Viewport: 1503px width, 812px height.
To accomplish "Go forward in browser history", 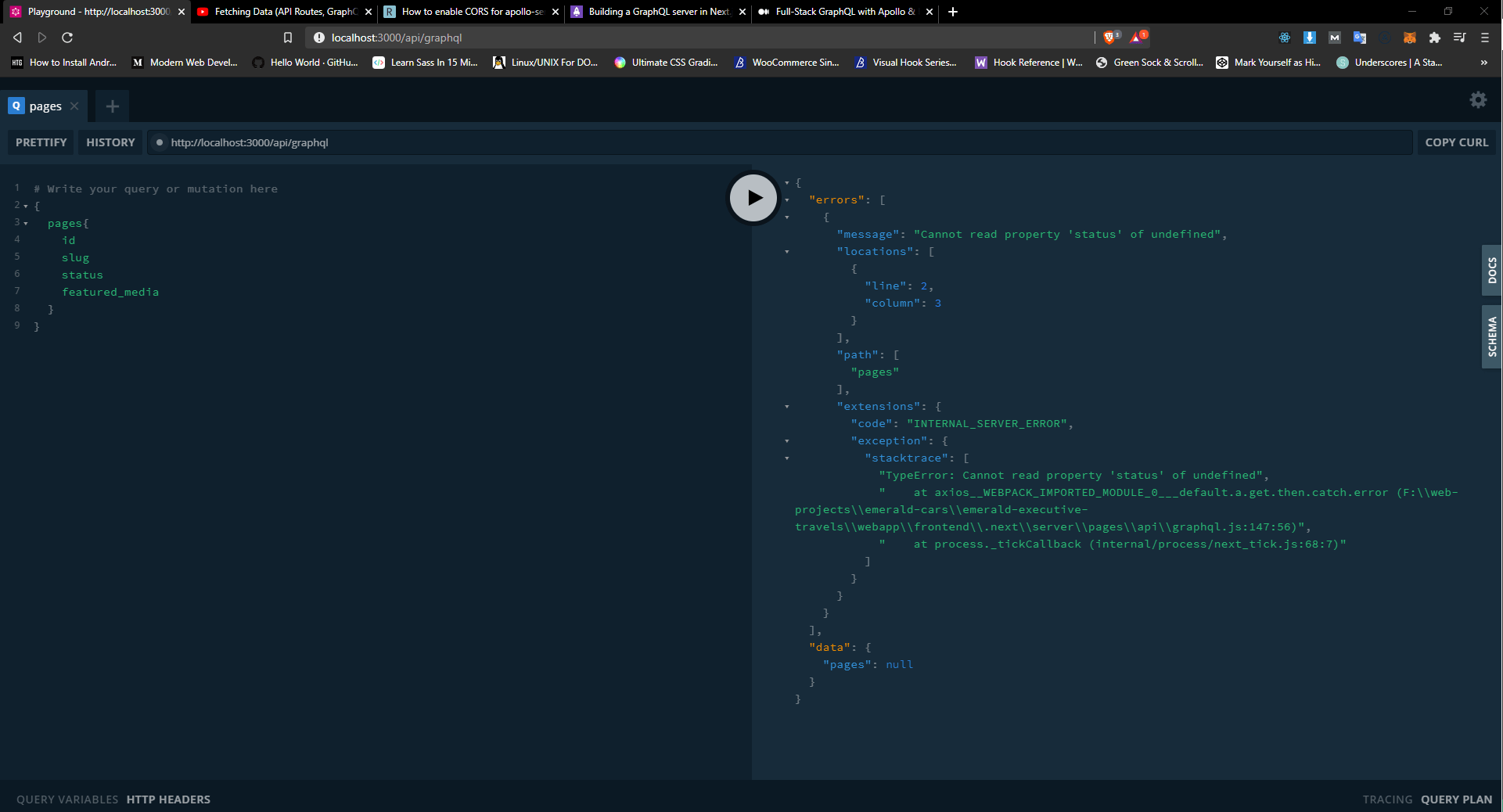I will (x=42, y=38).
